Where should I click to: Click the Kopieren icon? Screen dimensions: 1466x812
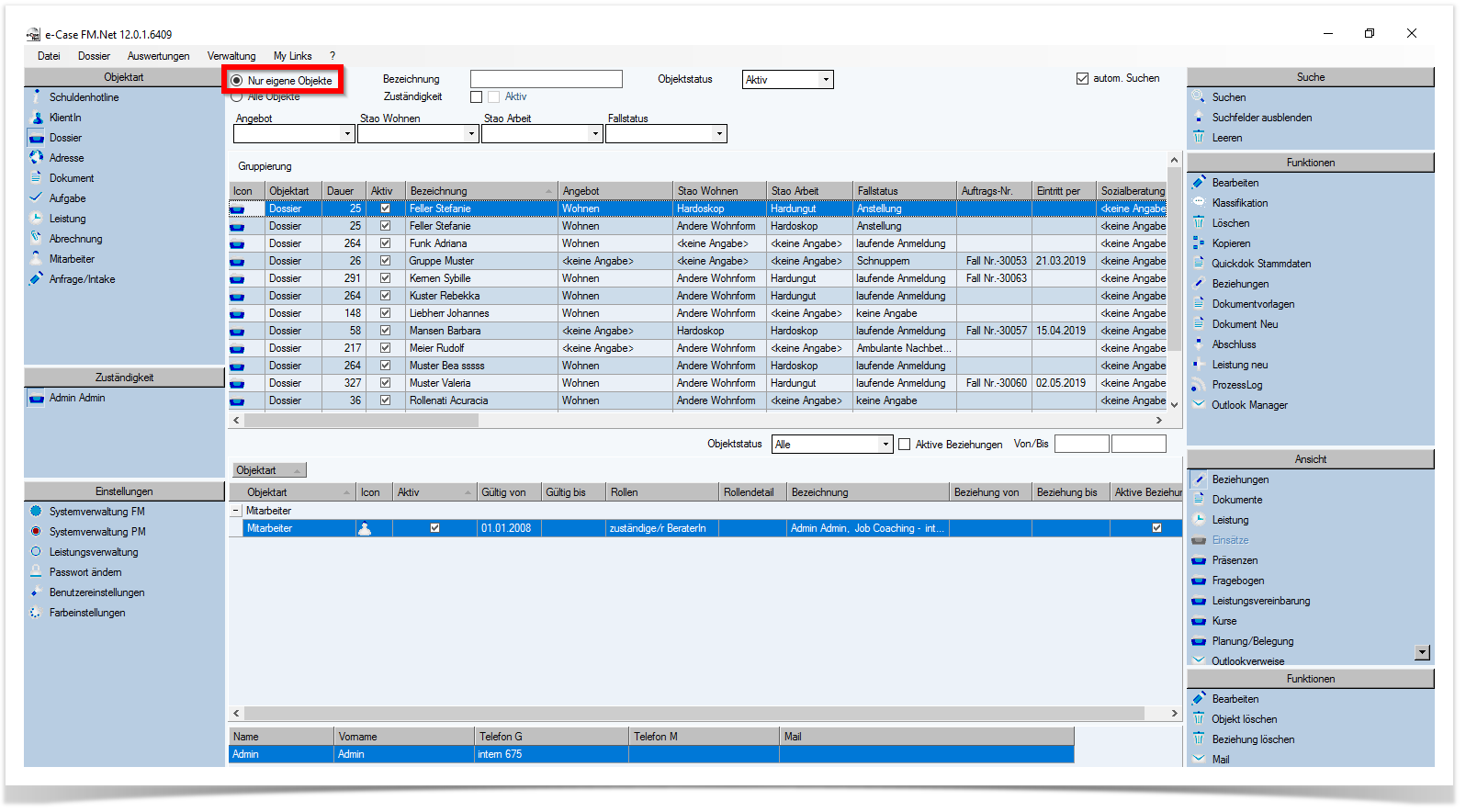click(1199, 242)
